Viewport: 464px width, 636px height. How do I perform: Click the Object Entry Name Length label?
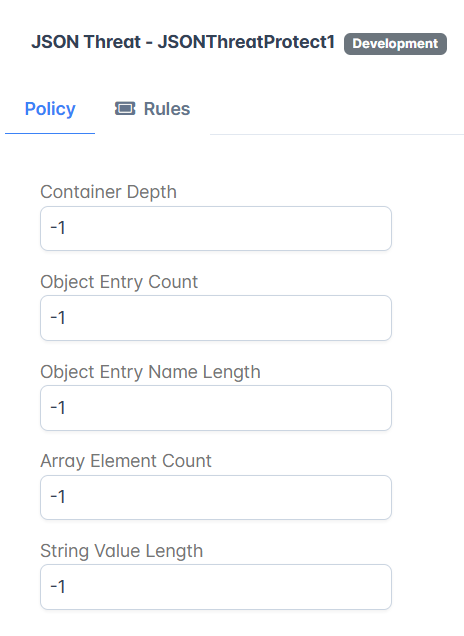(x=150, y=372)
